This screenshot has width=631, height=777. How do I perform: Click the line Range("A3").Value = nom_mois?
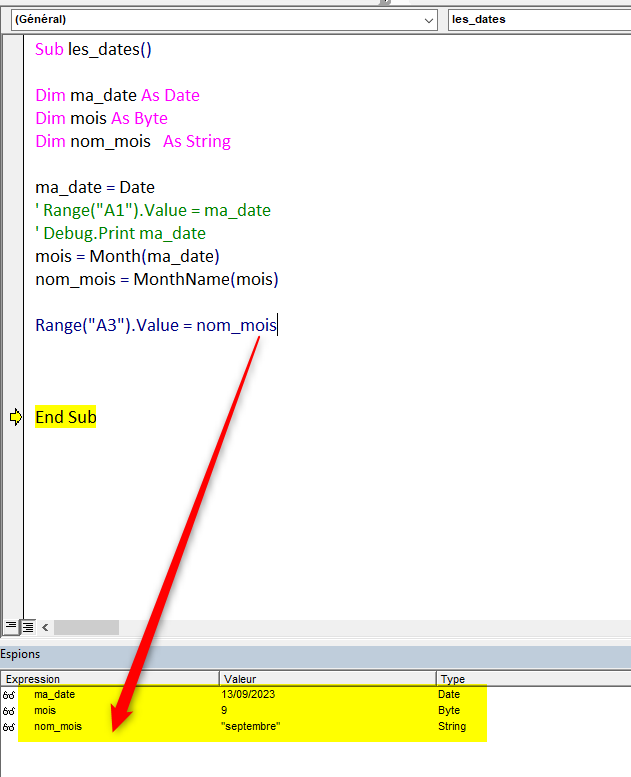(156, 326)
